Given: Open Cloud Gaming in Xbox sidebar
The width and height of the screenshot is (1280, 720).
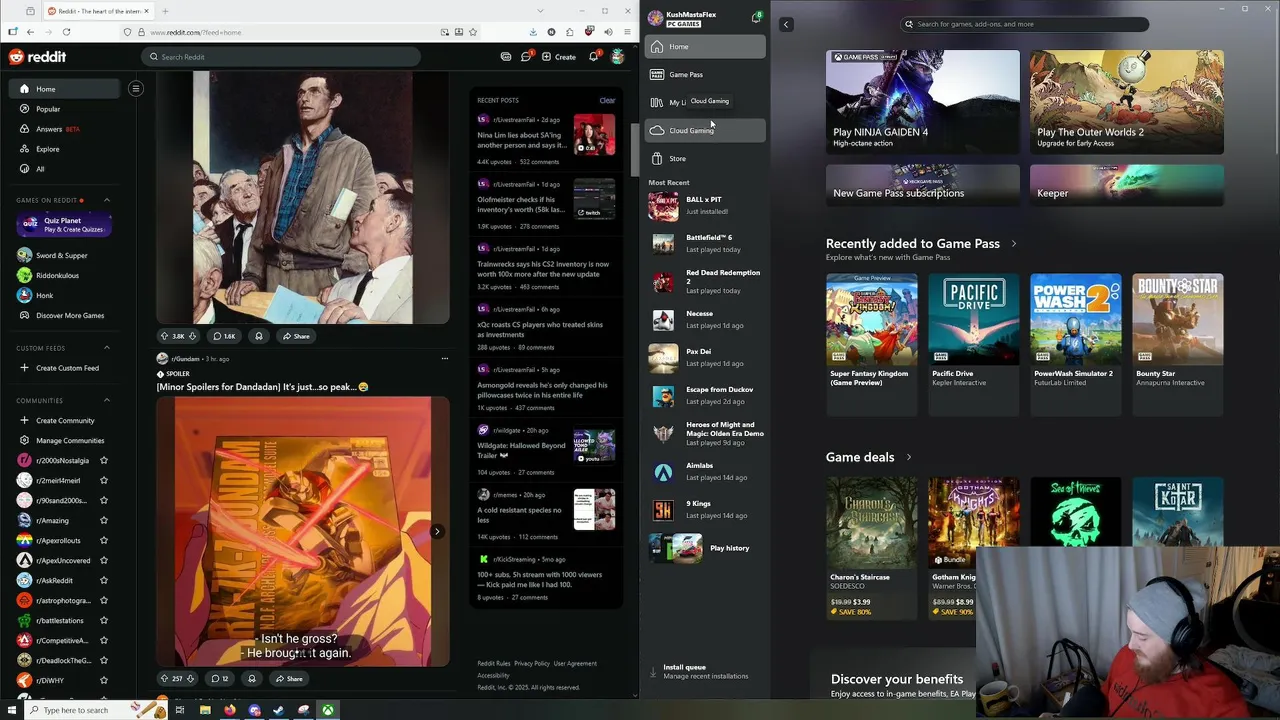Looking at the screenshot, I should click(705, 130).
